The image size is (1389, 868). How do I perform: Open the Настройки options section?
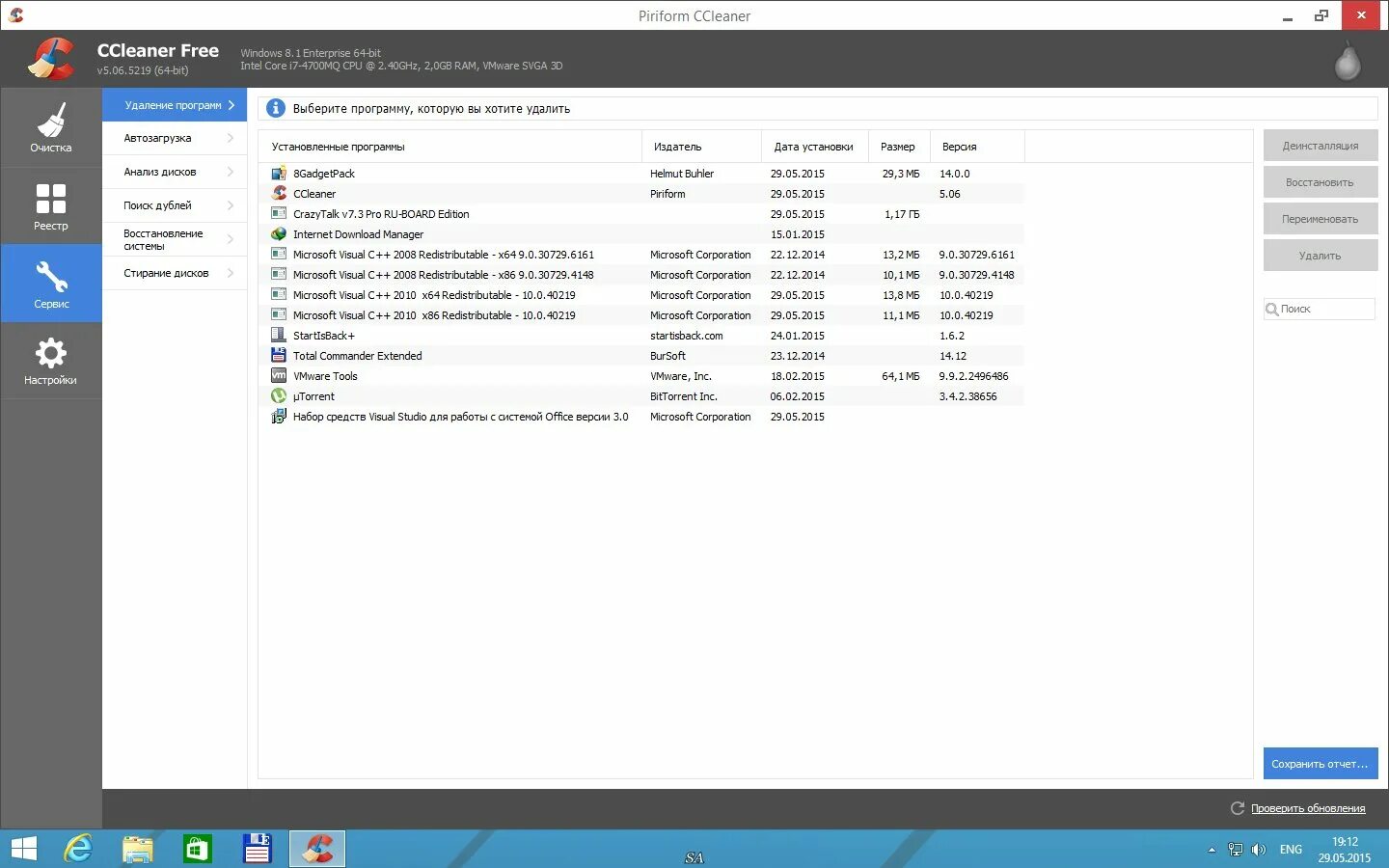tap(50, 361)
